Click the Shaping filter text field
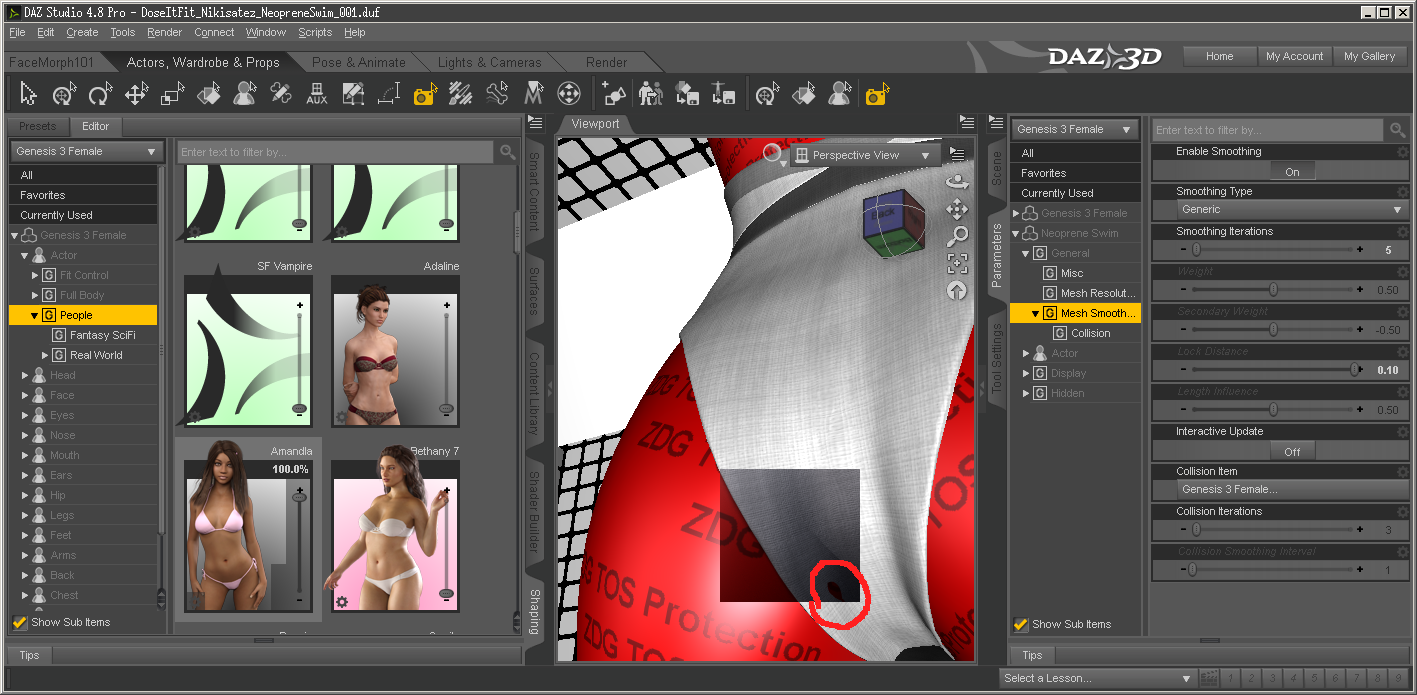Viewport: 1417px width, 695px height. click(335, 152)
